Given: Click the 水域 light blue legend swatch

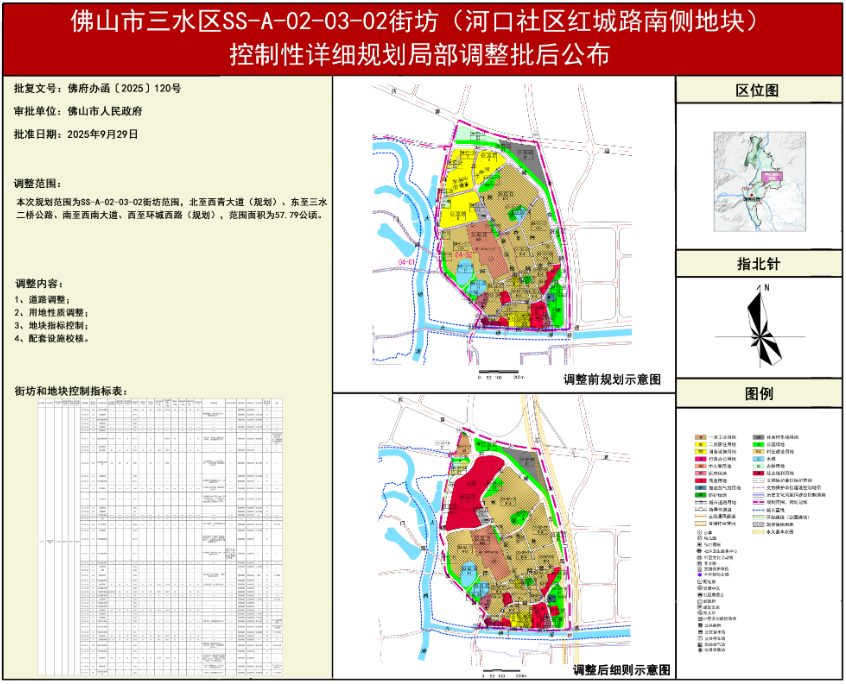Looking at the screenshot, I should [x=758, y=459].
